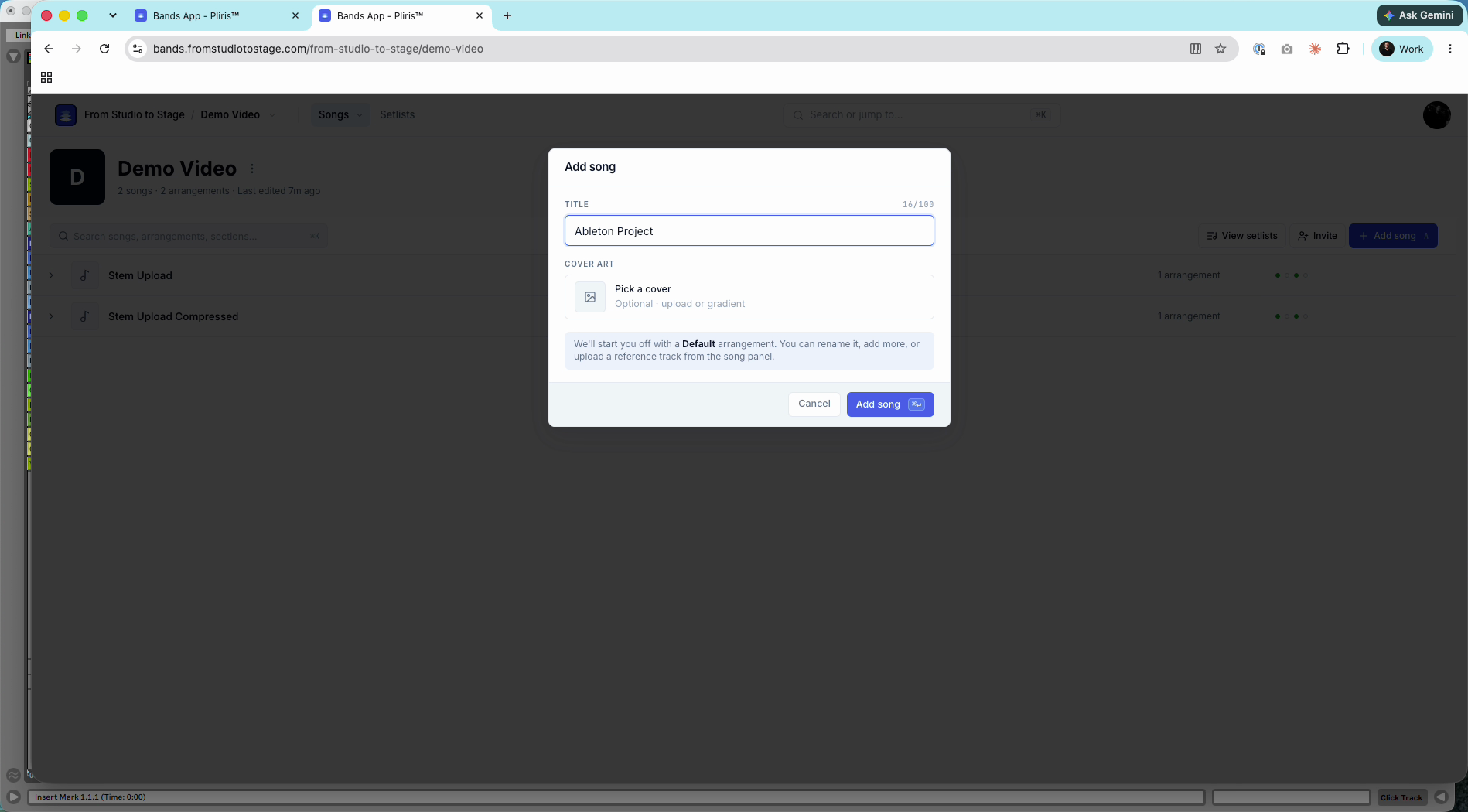
Task: Click the music note icon for Stem Upload Compressed
Action: tap(85, 316)
